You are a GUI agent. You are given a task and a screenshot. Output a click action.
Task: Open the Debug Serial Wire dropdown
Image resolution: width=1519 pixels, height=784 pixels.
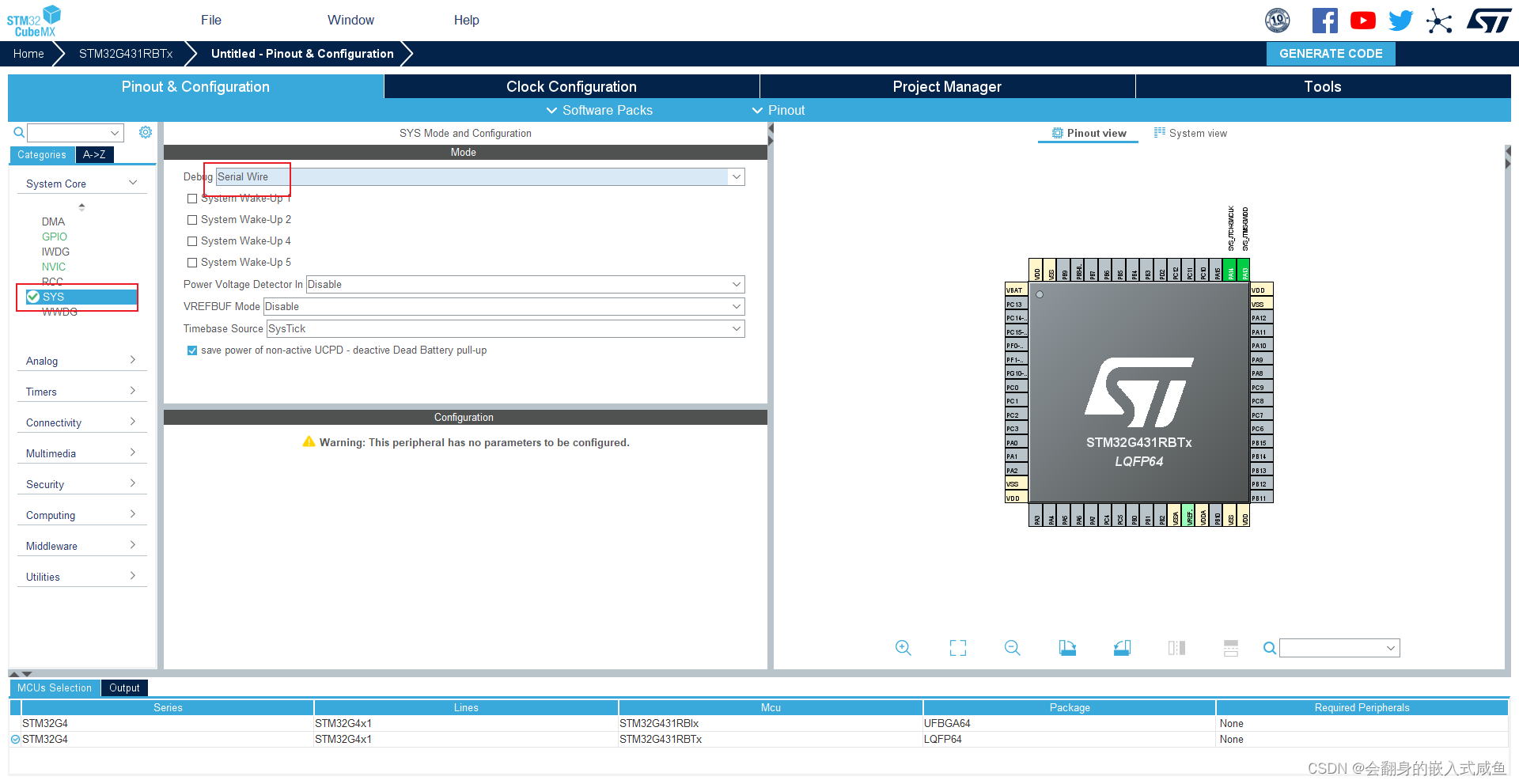480,176
